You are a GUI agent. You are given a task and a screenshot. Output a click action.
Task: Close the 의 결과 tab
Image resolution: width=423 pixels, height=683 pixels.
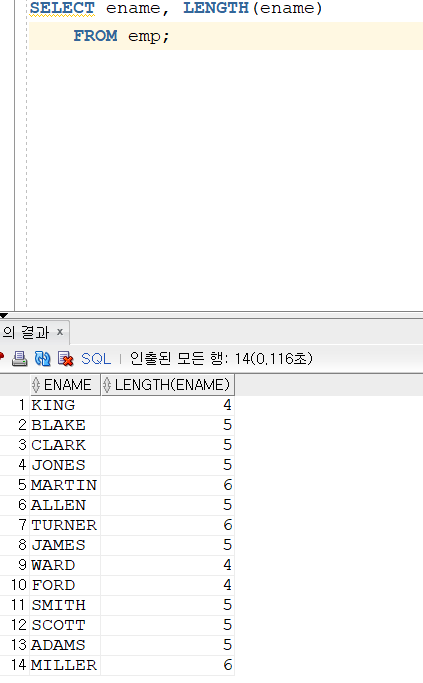[60, 332]
